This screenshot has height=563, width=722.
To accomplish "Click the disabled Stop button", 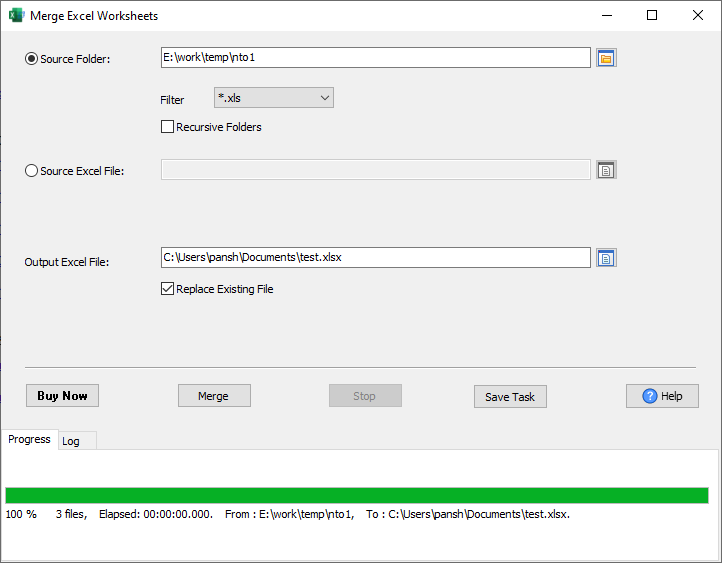I will point(365,395).
